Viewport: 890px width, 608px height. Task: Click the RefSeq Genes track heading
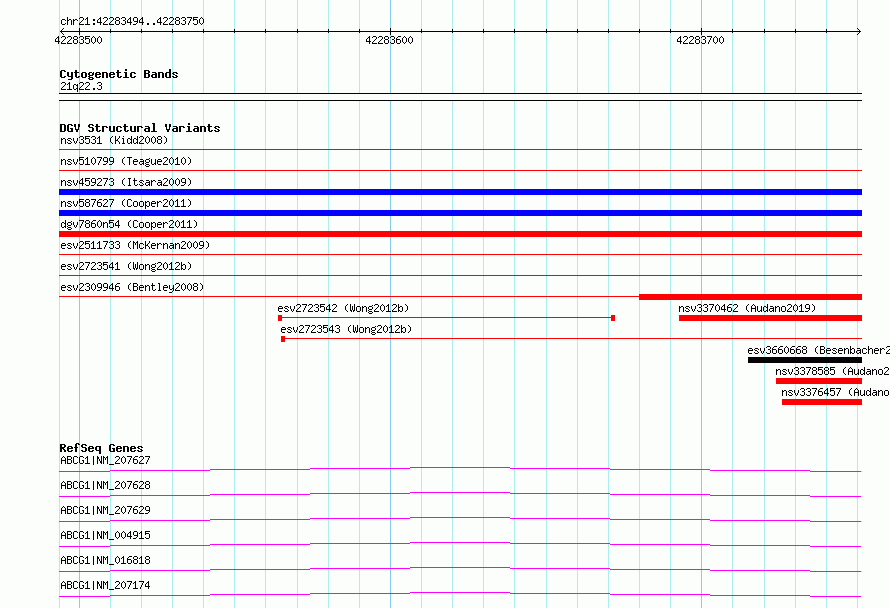pyautogui.click(x=101, y=448)
